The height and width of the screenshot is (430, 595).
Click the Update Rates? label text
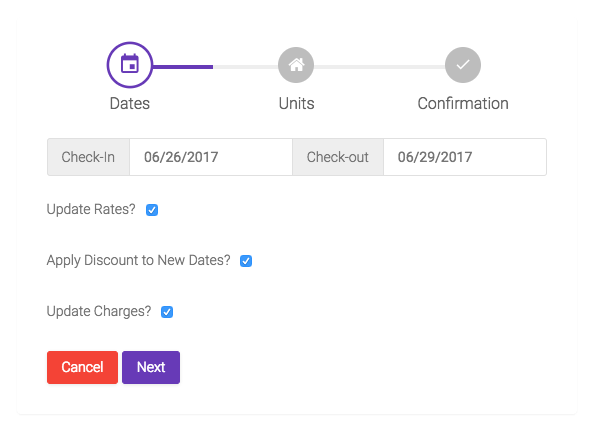[91, 209]
